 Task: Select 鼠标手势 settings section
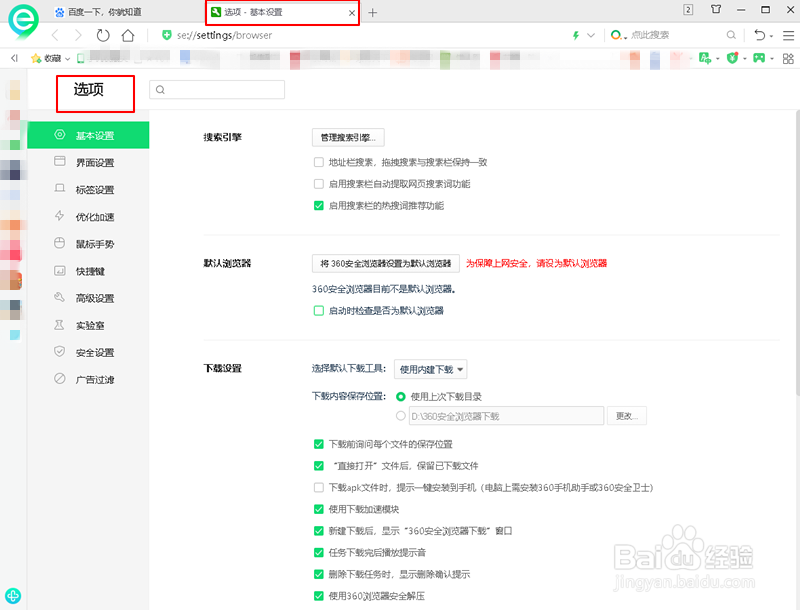pyautogui.click(x=95, y=243)
